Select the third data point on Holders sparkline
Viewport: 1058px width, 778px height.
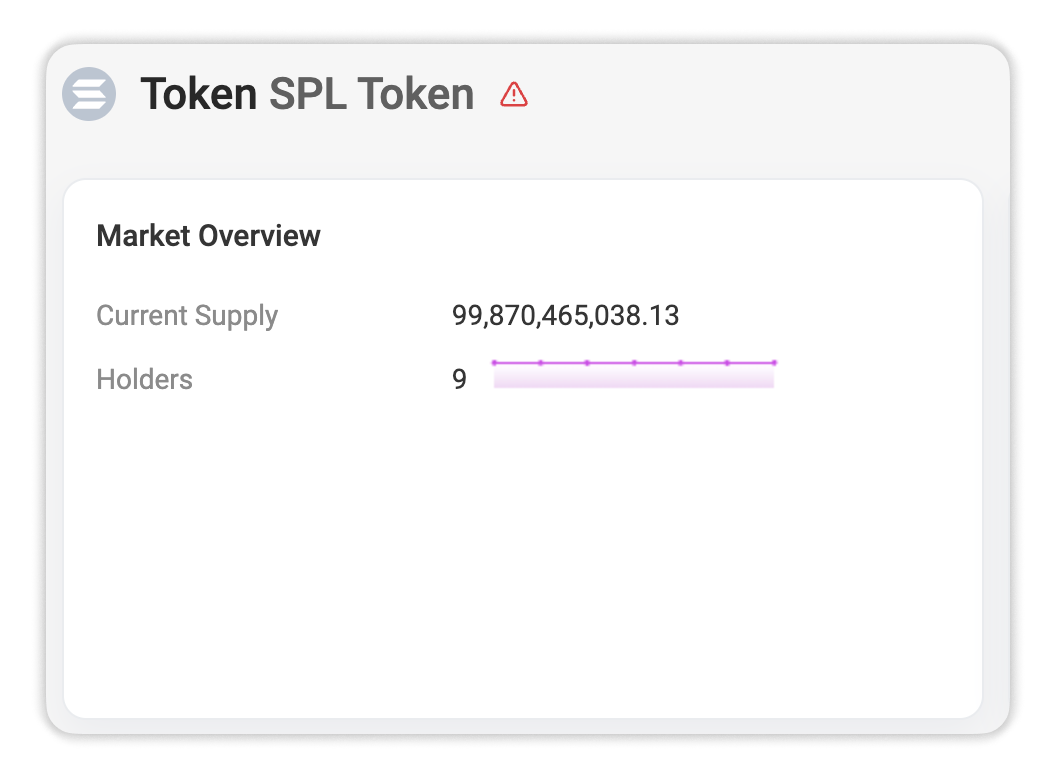coord(588,363)
